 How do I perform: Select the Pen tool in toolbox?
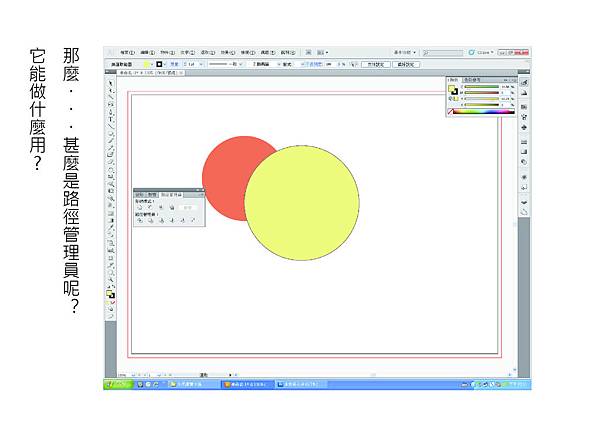(x=111, y=112)
